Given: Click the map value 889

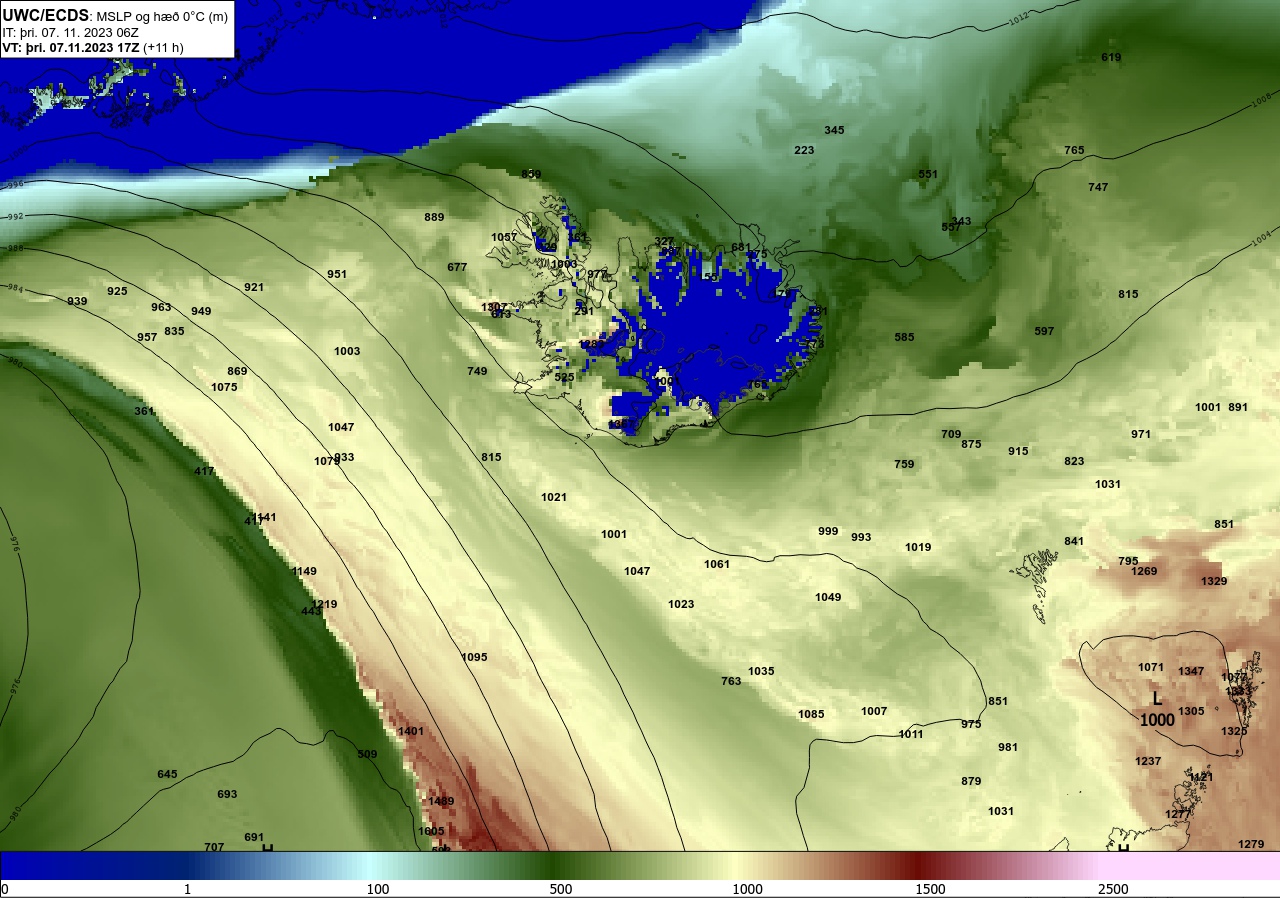Looking at the screenshot, I should click(434, 217).
